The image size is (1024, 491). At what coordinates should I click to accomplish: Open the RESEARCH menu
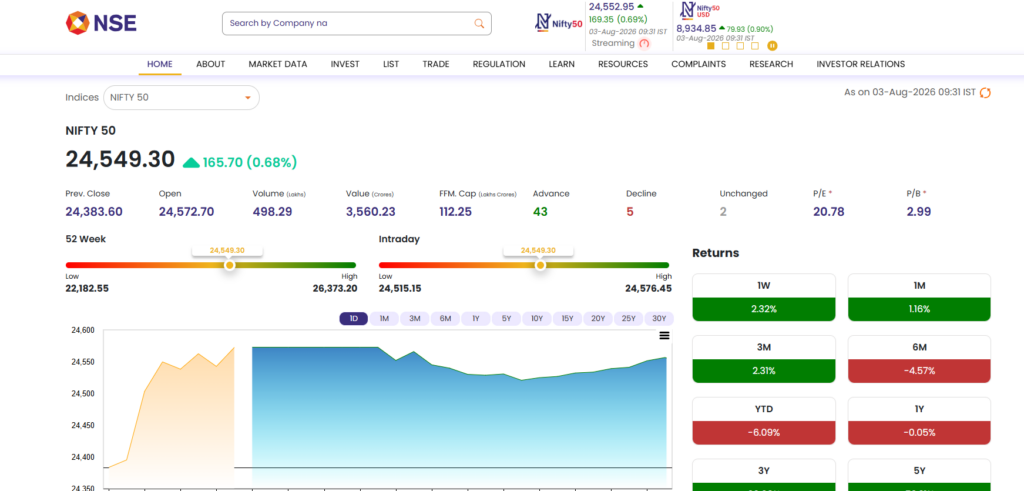[x=771, y=64]
